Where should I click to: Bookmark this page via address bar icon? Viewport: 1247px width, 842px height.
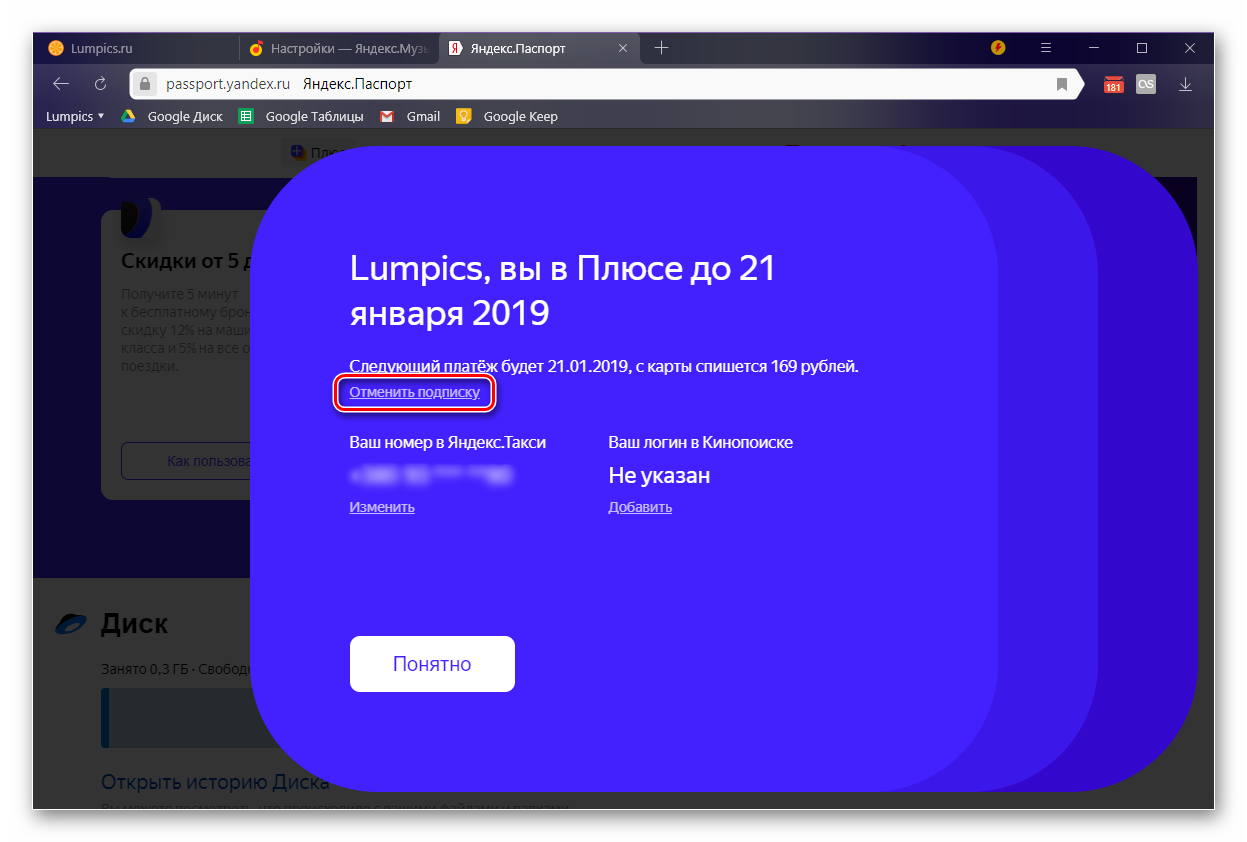[x=1062, y=85]
